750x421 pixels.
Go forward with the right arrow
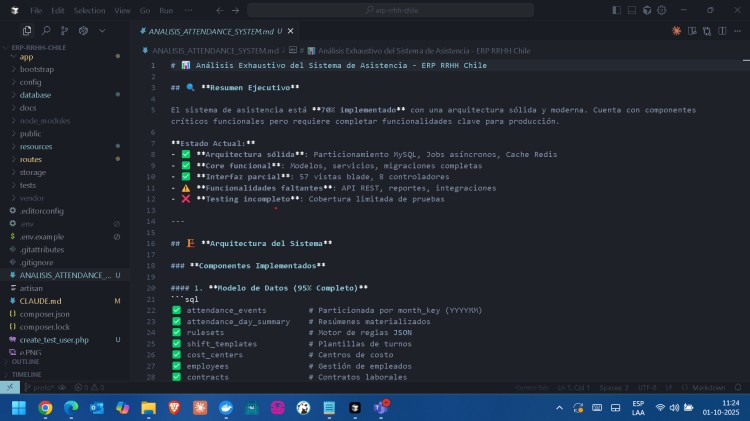click(x=235, y=10)
